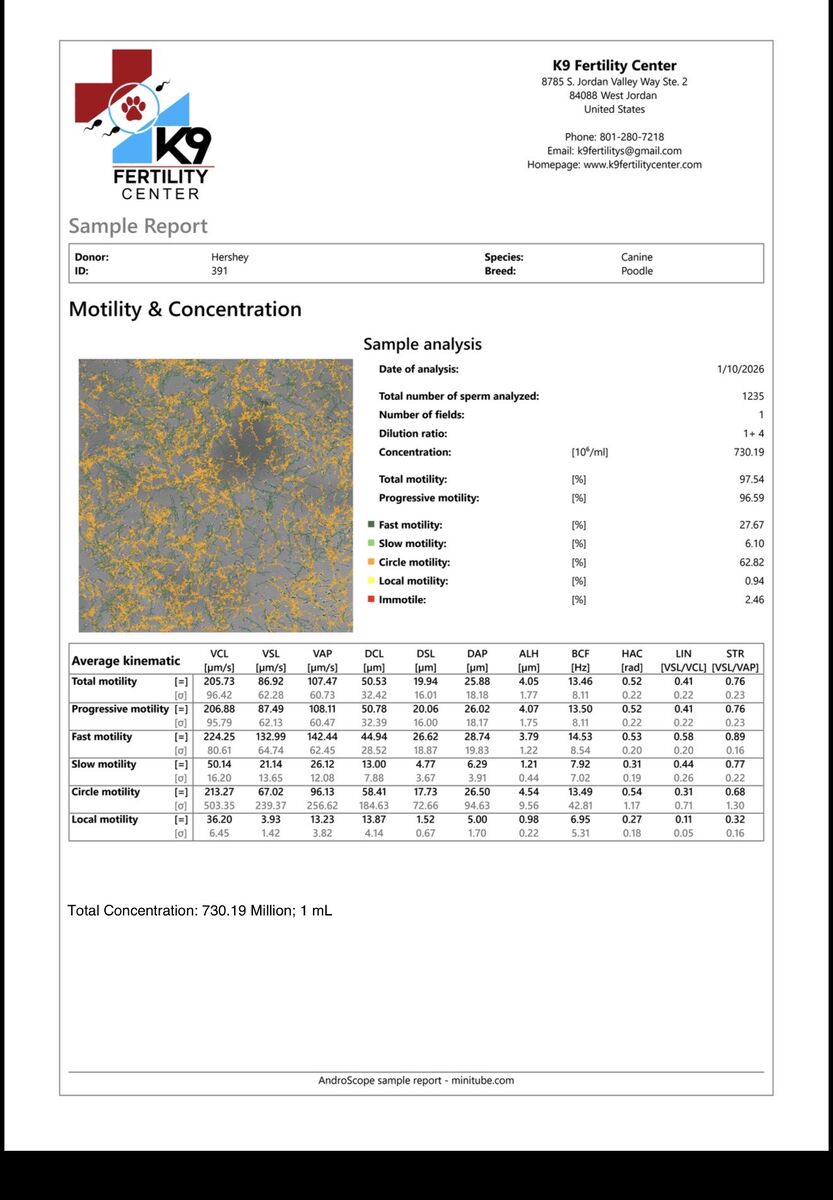The height and width of the screenshot is (1200, 833).
Task: Click the orange Circle motility legend square
Action: pos(371,563)
